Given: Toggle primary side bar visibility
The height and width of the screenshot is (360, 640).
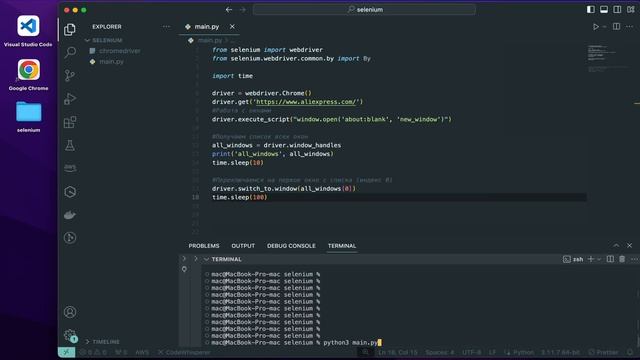Looking at the screenshot, I should [591, 9].
